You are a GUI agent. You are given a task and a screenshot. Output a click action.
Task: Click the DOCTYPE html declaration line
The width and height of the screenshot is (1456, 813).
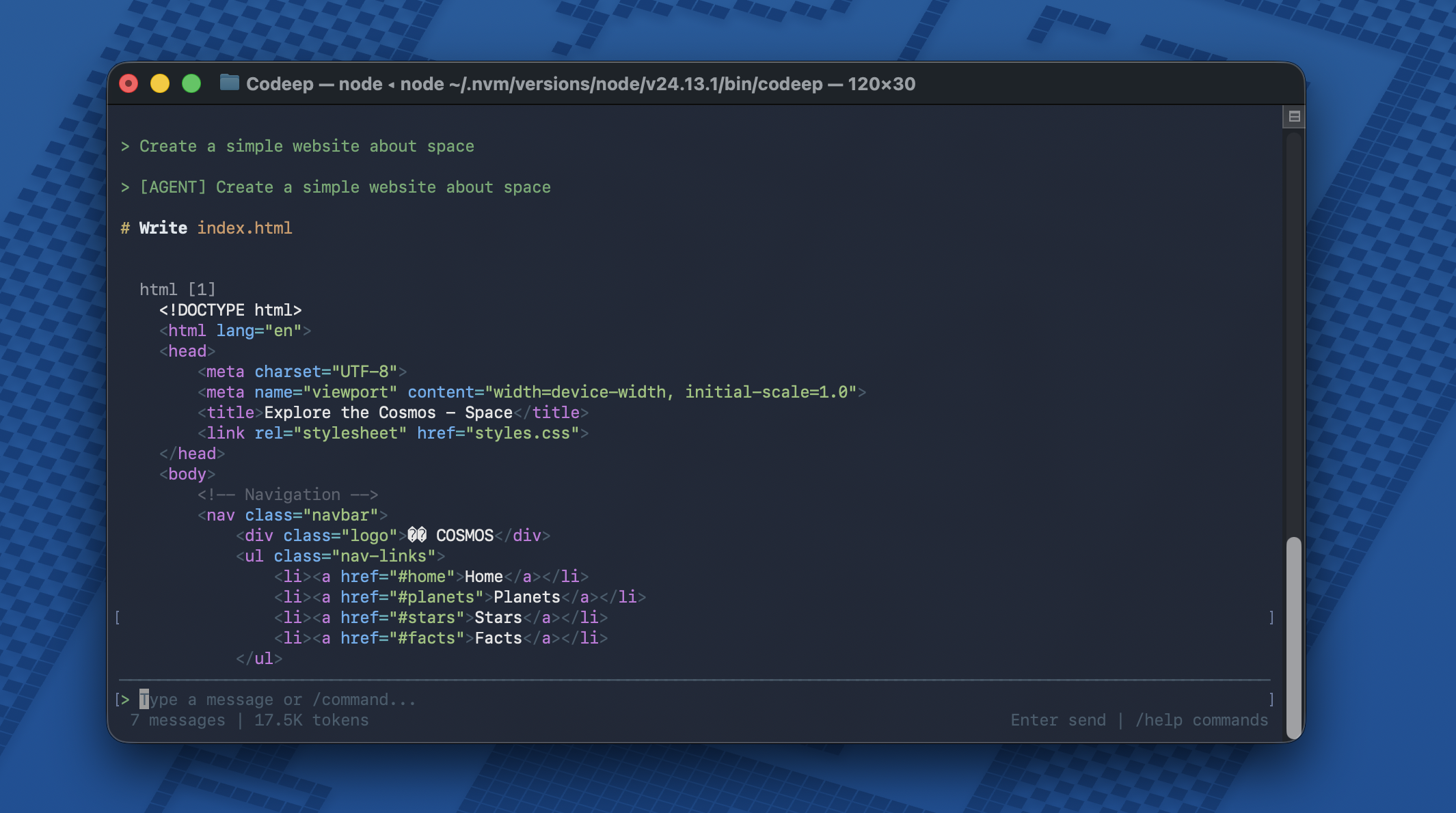[232, 309]
